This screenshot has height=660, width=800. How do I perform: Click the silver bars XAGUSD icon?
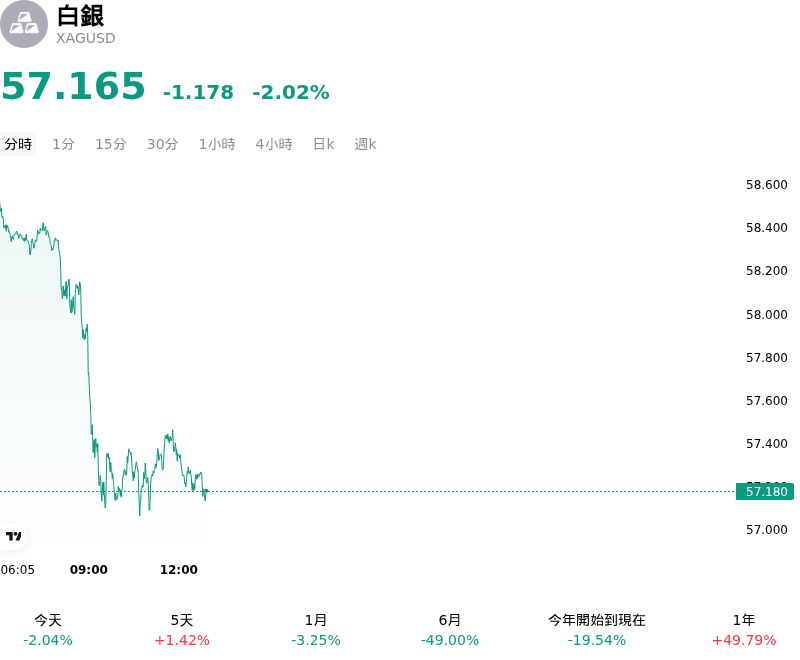pos(23,24)
